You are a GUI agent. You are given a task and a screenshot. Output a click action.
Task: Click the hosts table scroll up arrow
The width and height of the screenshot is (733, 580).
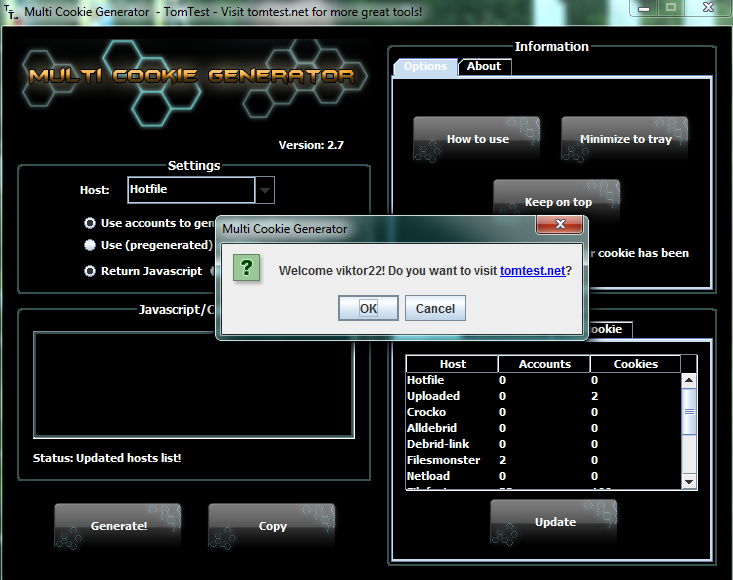point(689,380)
